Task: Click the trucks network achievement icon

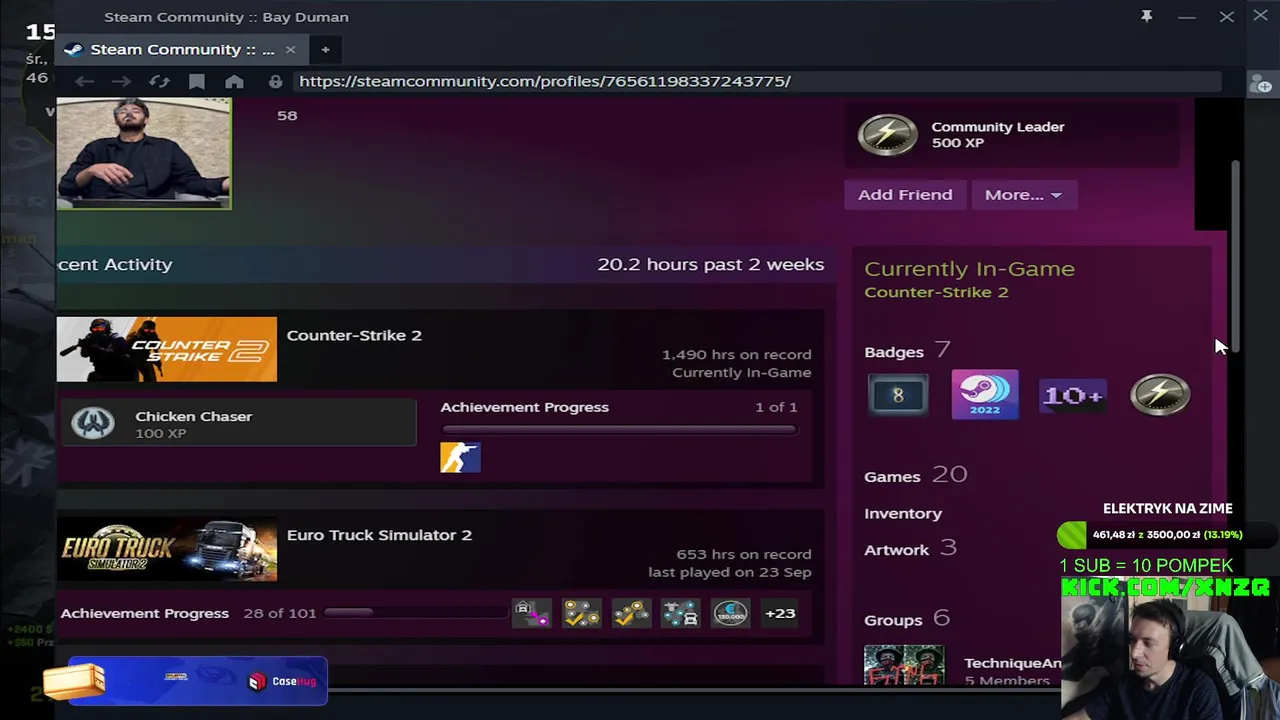Action: [x=680, y=613]
